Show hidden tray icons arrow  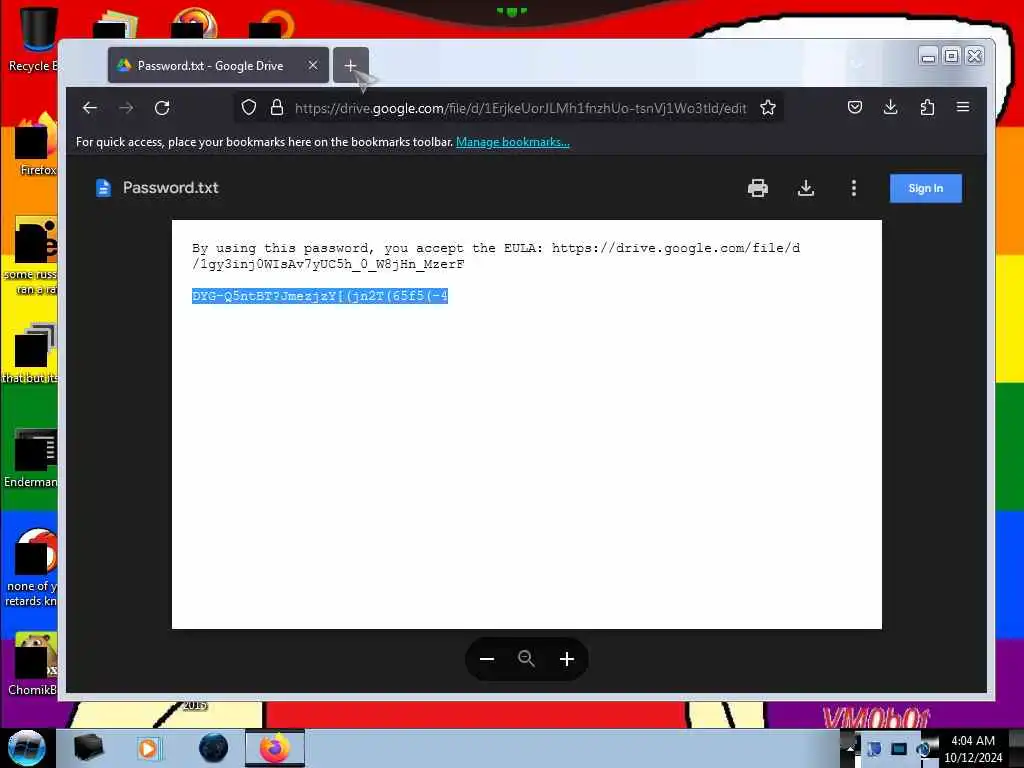point(850,748)
